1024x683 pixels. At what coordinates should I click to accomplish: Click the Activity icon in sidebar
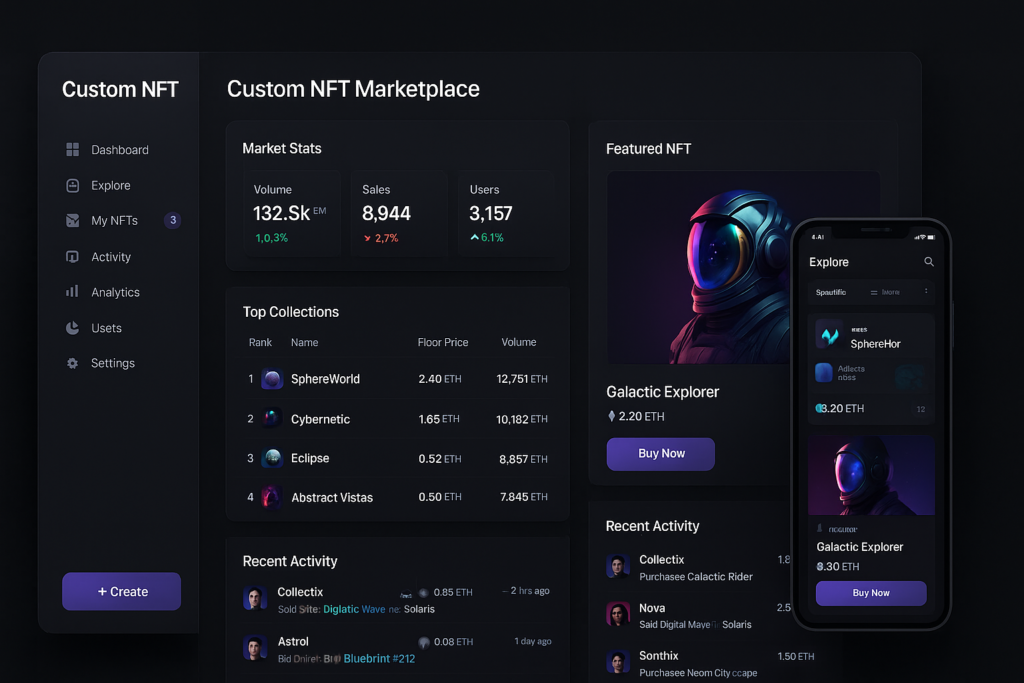coord(72,257)
